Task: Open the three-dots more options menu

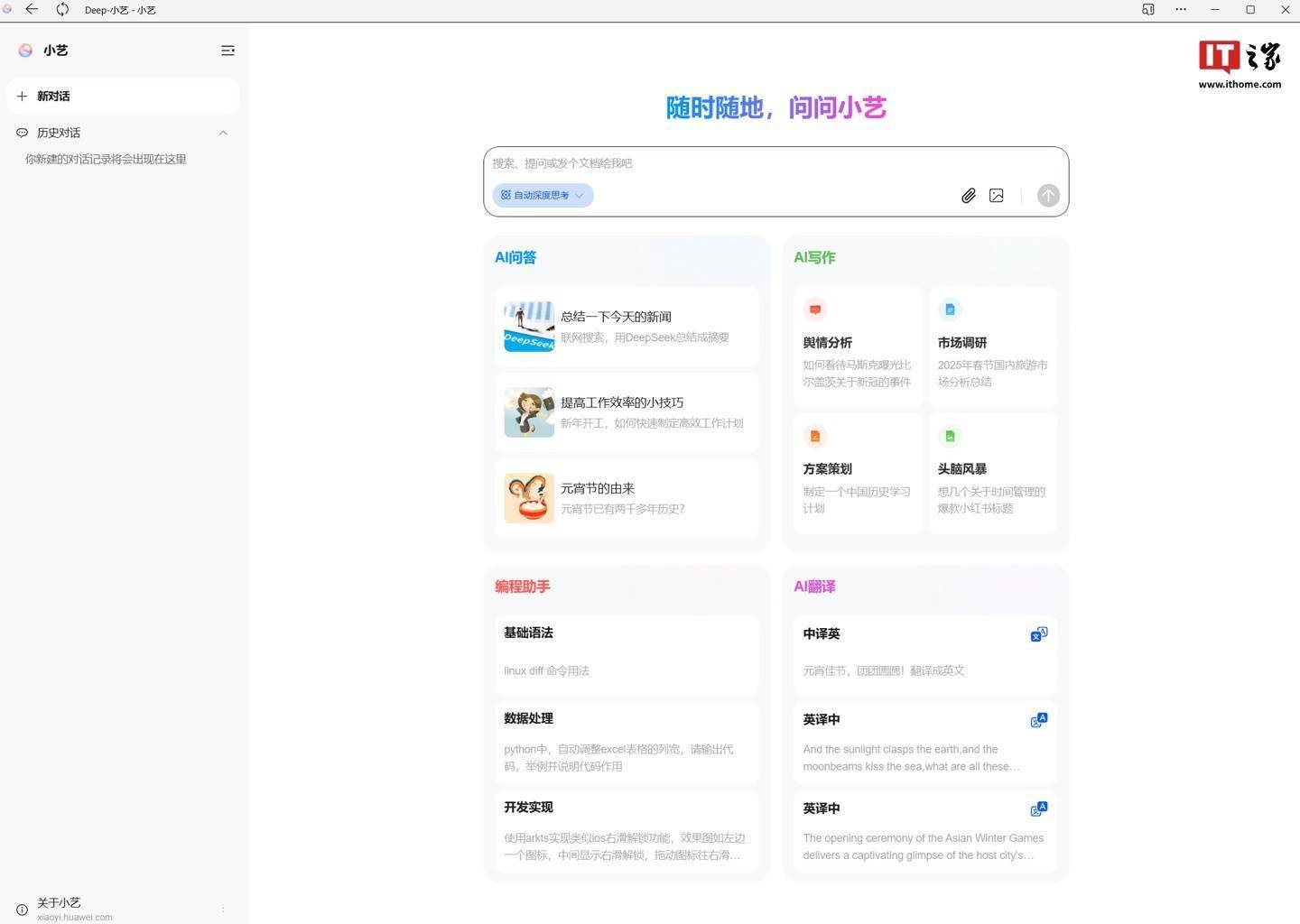Action: [1181, 10]
